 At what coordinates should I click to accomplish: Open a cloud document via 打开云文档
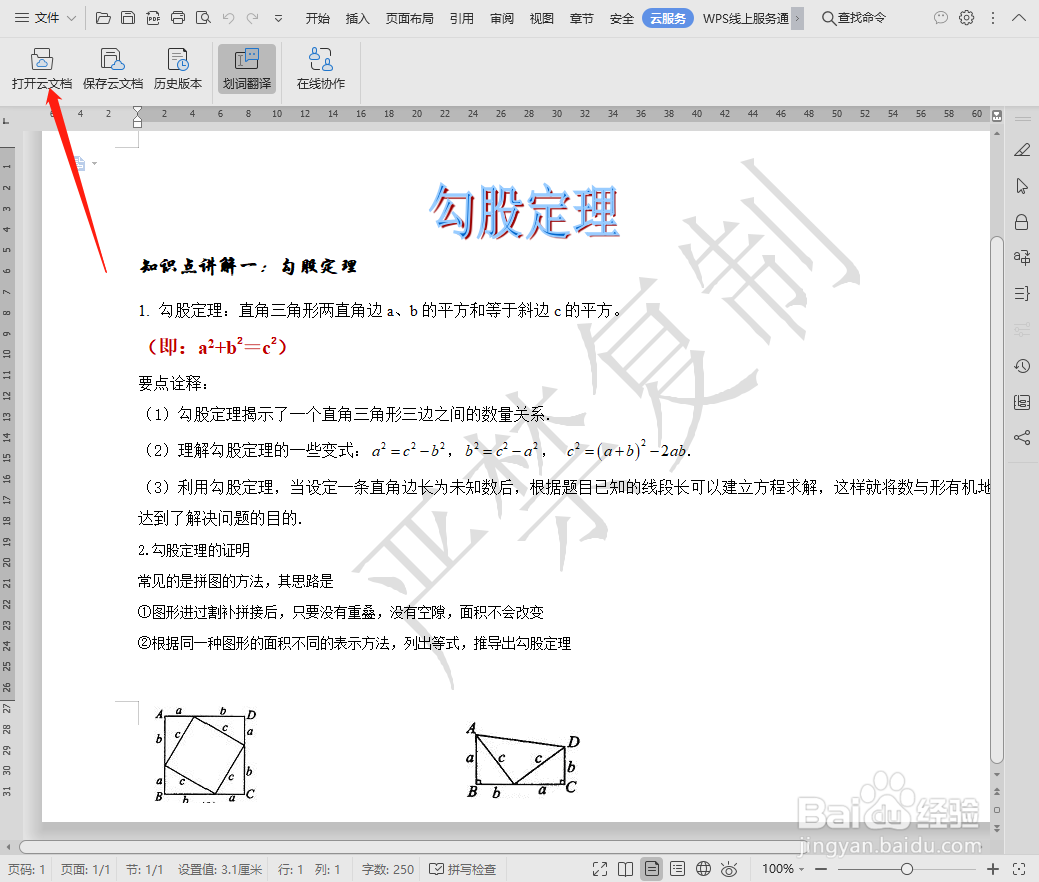point(41,68)
